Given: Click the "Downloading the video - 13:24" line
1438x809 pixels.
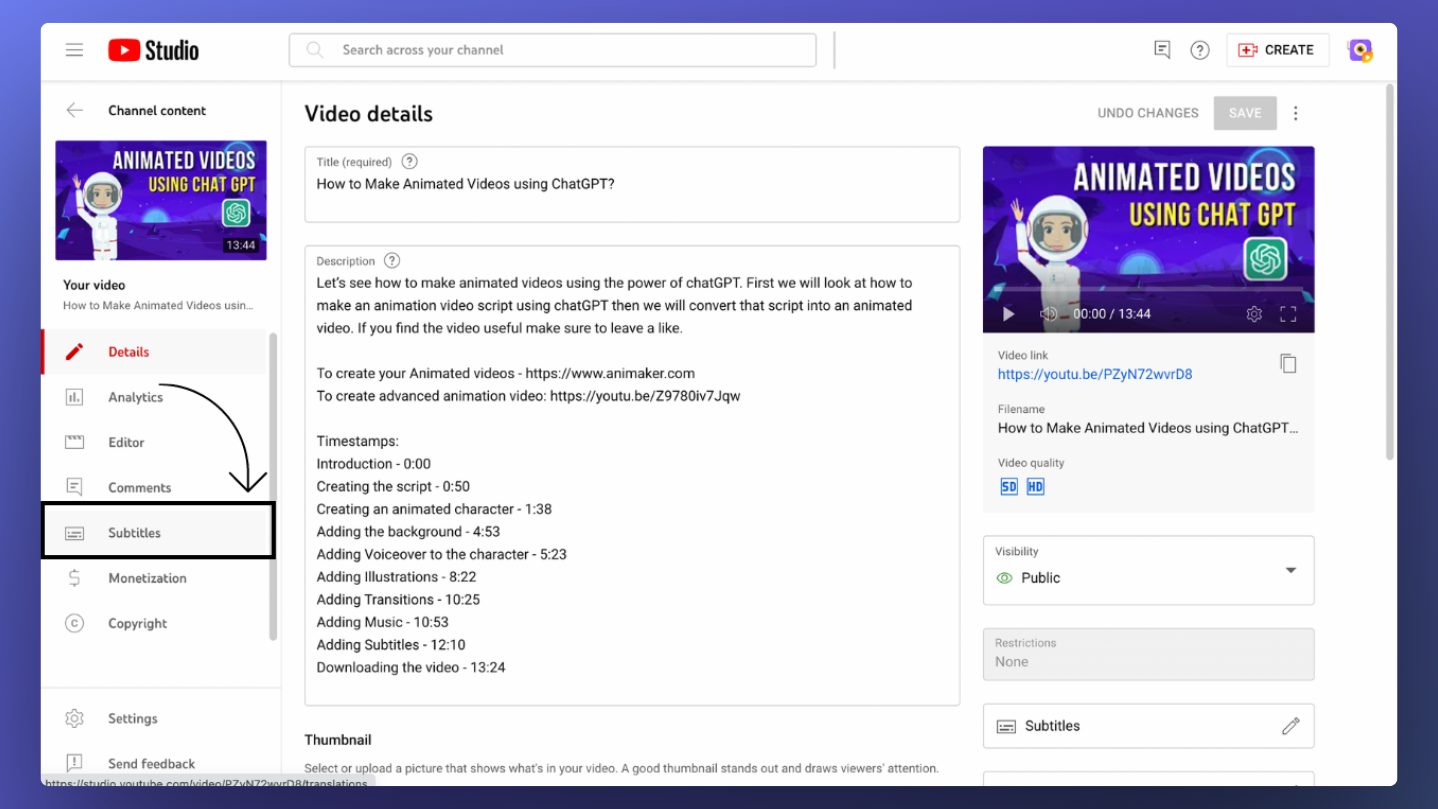Looking at the screenshot, I should 411,667.
